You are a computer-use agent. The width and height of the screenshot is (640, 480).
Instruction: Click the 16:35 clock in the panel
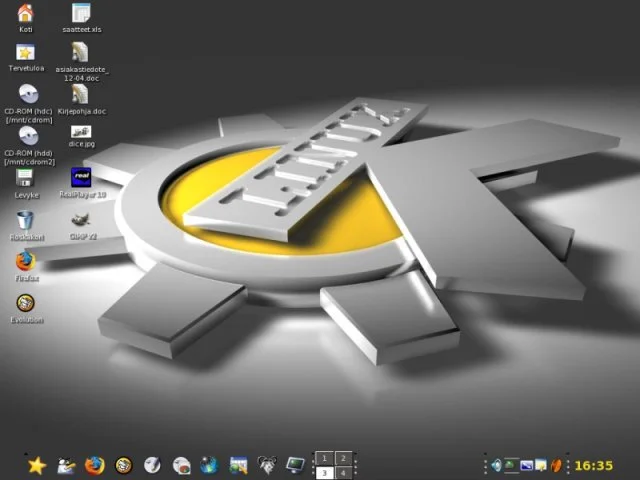click(x=593, y=465)
